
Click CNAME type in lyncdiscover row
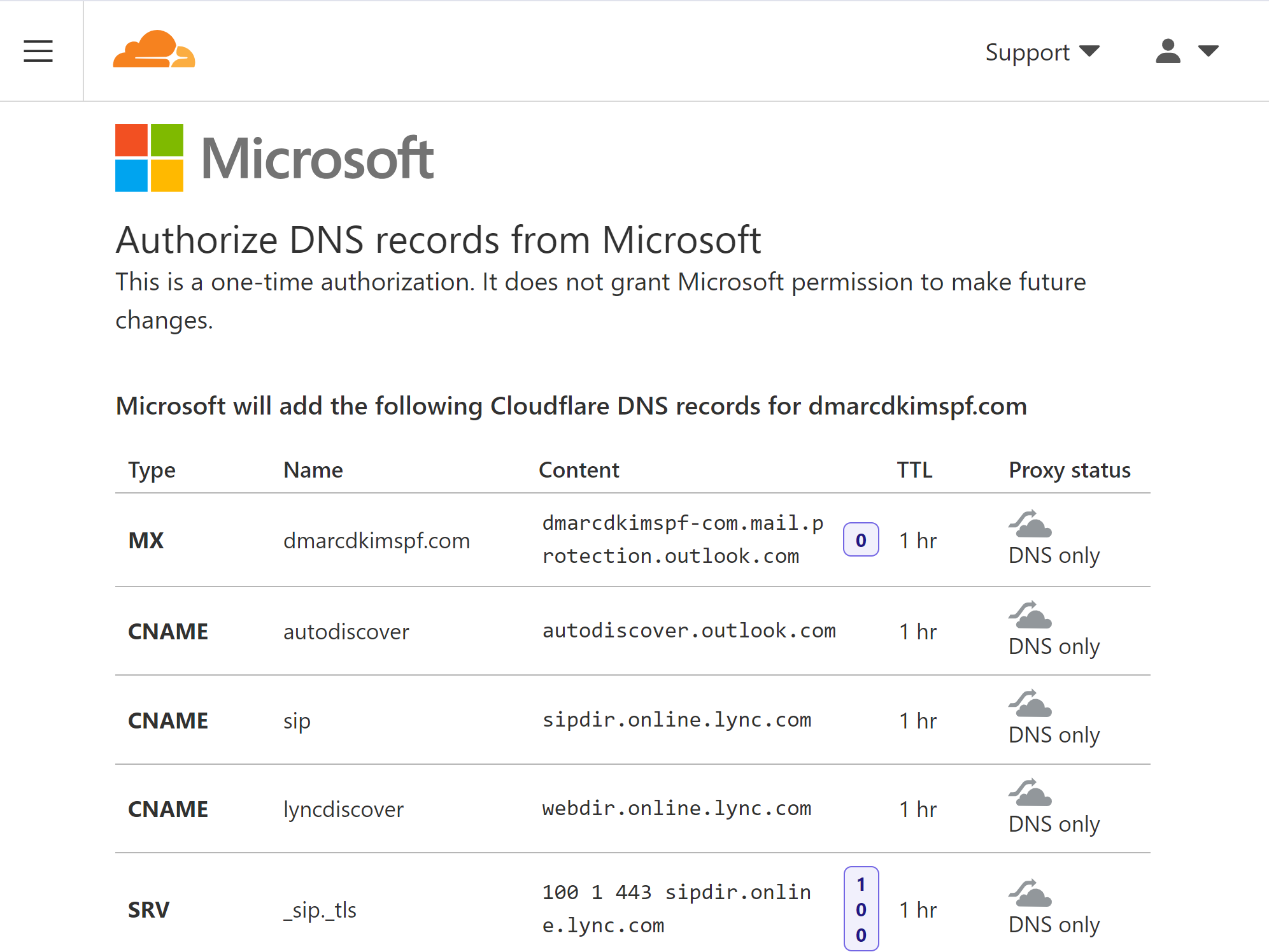click(x=168, y=809)
